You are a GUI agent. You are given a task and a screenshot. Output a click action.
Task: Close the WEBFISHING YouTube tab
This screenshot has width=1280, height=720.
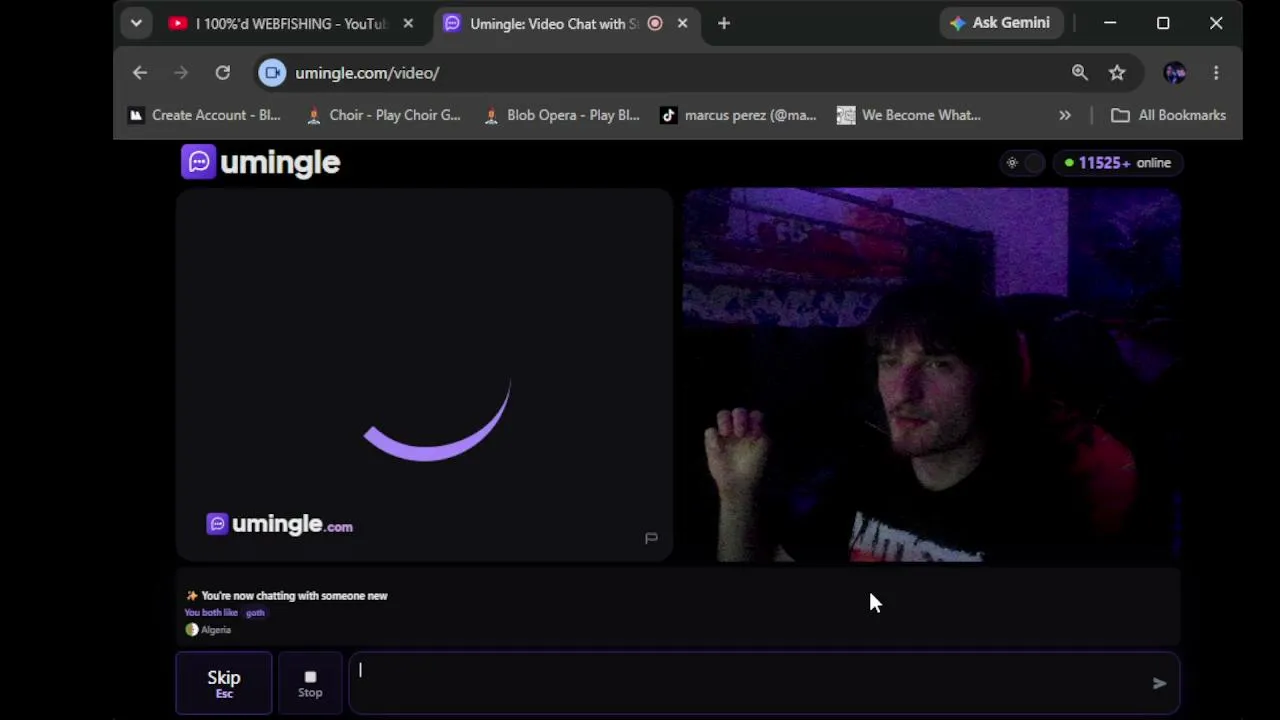(408, 23)
